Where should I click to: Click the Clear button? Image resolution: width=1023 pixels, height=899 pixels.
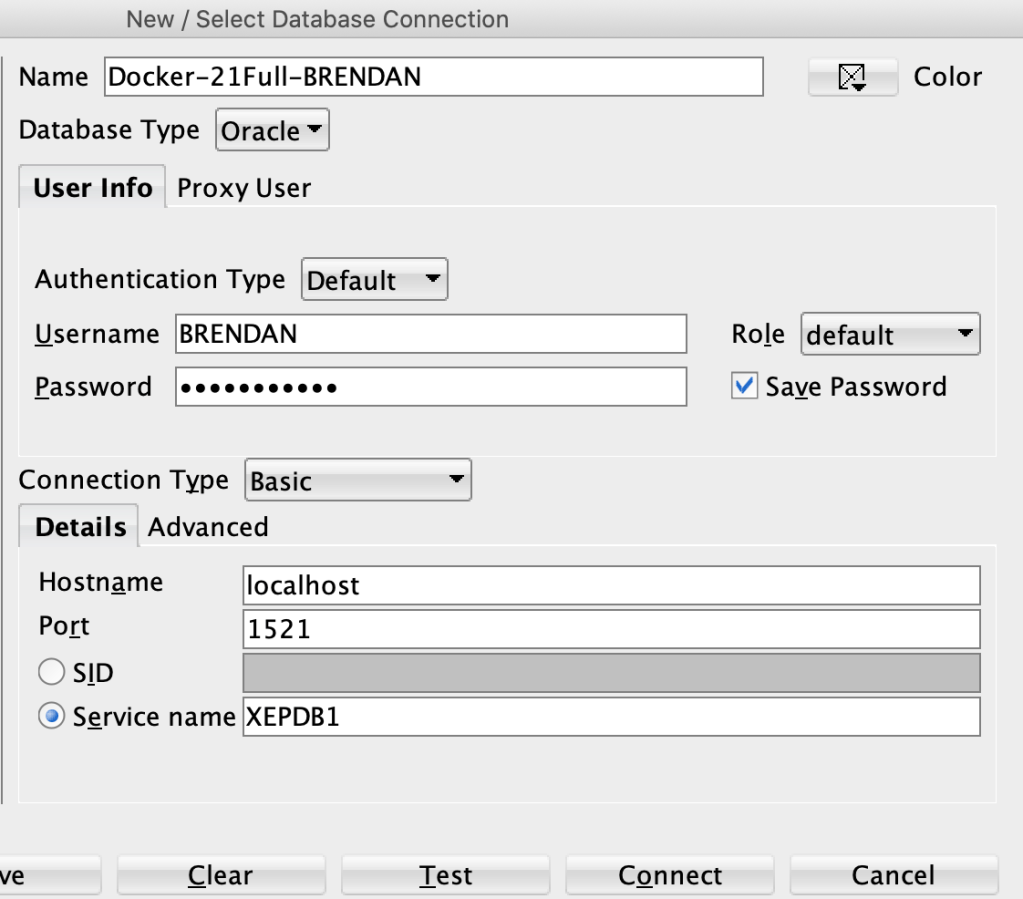[x=221, y=876]
